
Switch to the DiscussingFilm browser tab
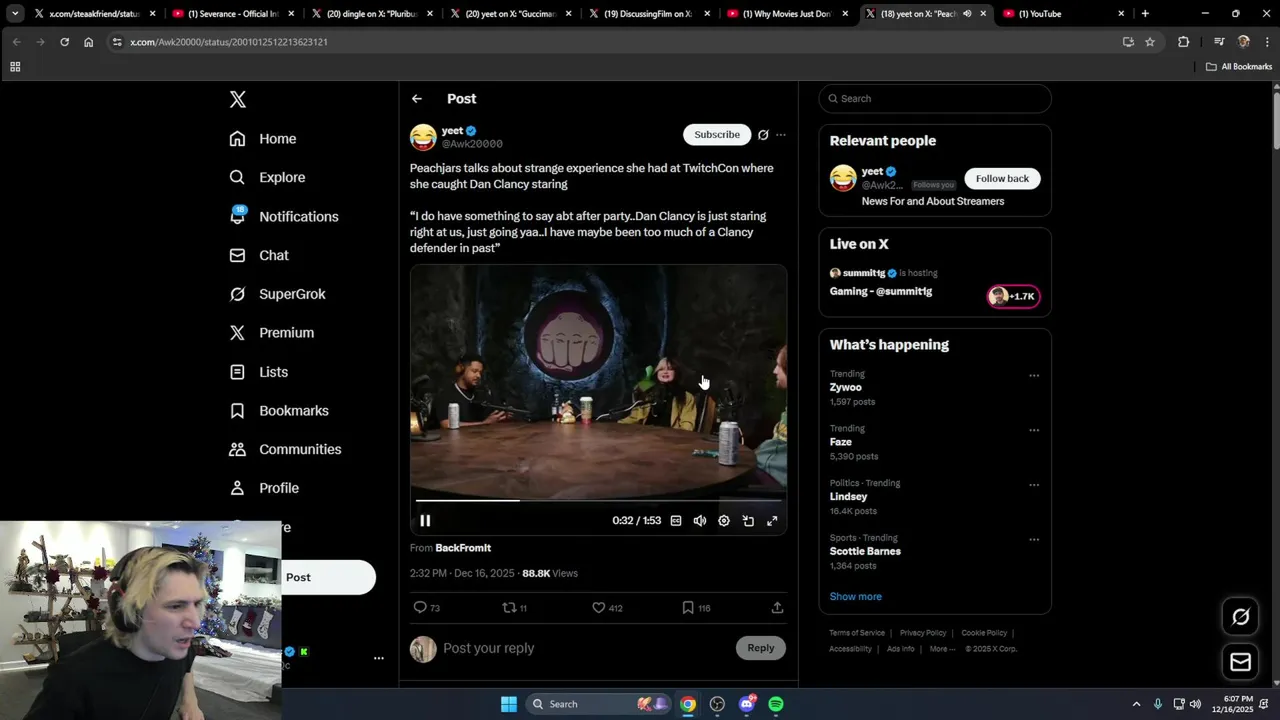click(649, 14)
